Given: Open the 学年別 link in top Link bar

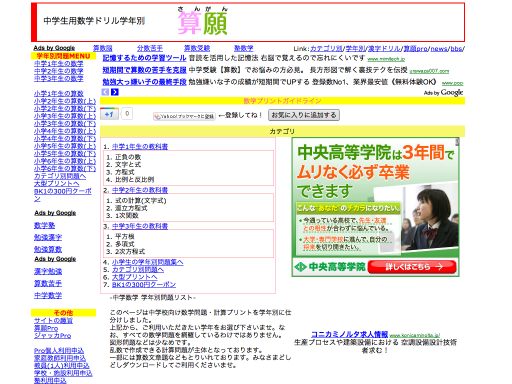Looking at the screenshot, I should pyautogui.click(x=355, y=49).
